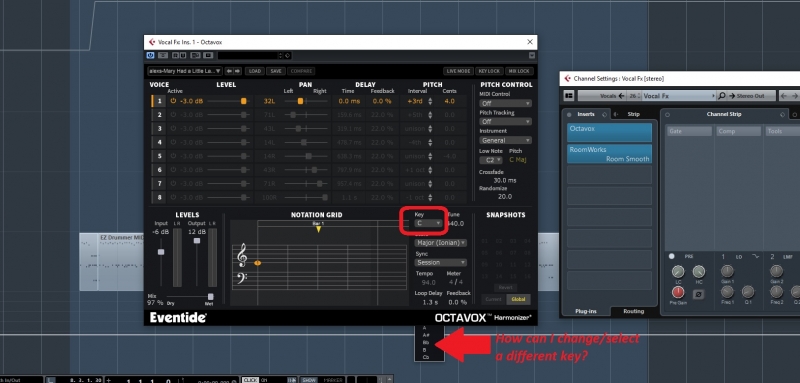Screen dimensions: 800x383
Task: Click the Crossfade 30.0 ms value
Action: tap(505, 180)
